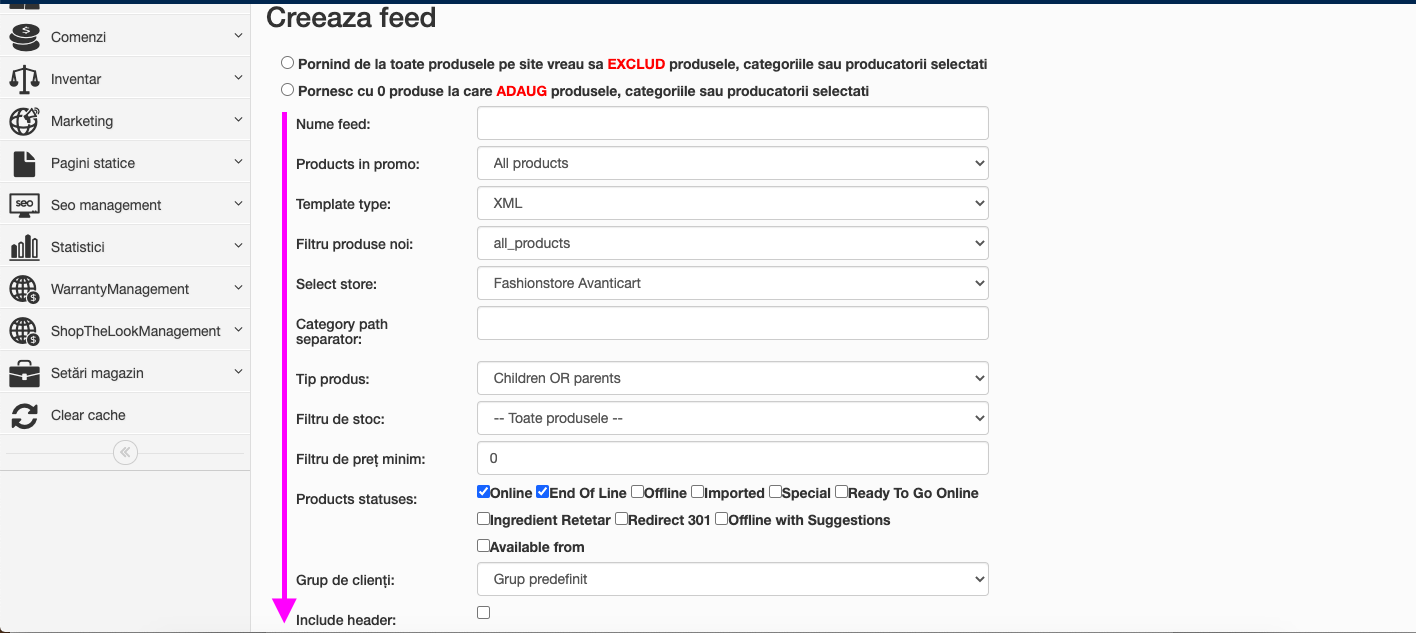Click the Clear cache refresh icon

24,415
